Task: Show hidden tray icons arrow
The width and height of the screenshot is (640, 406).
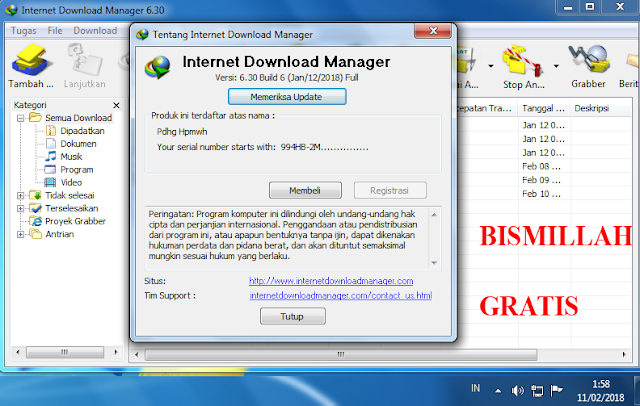Action: pyautogui.click(x=498, y=390)
